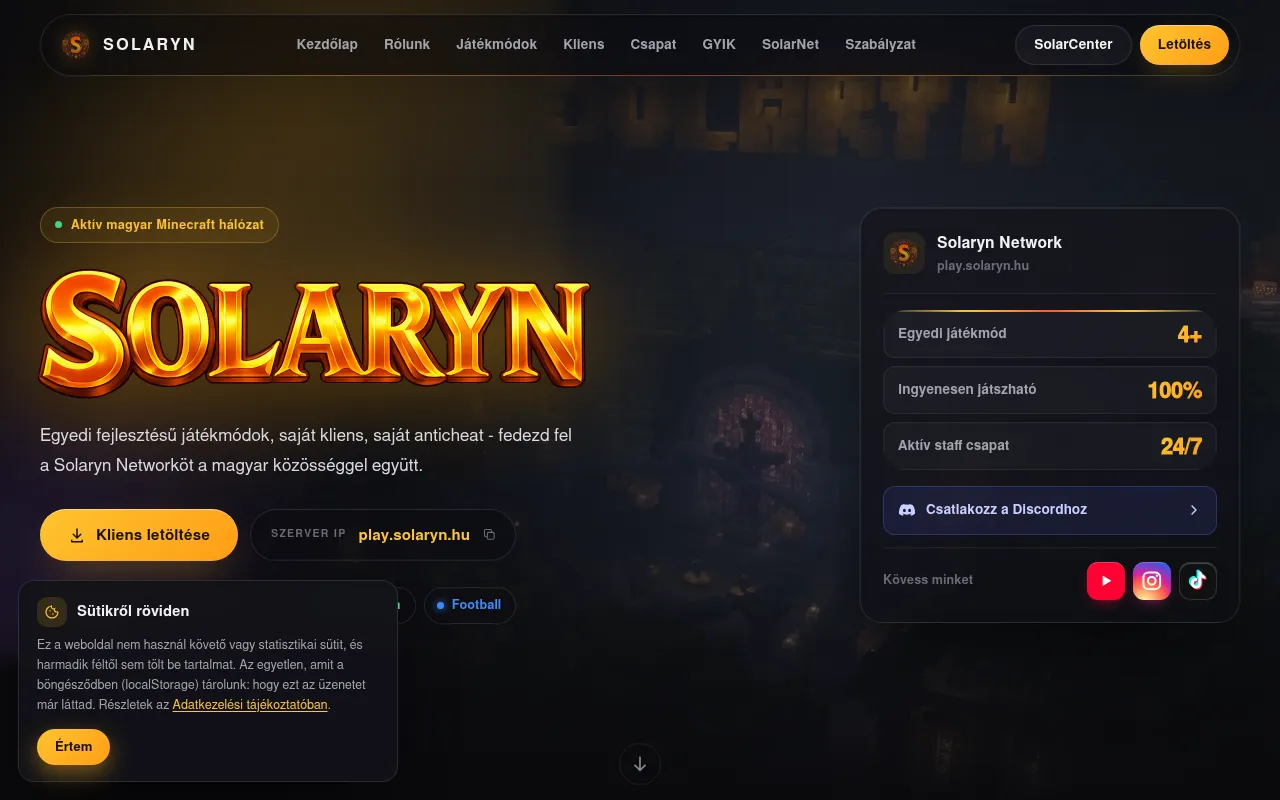Open the Csapat nav item
Viewport: 1280px width, 800px height.
coord(653,44)
